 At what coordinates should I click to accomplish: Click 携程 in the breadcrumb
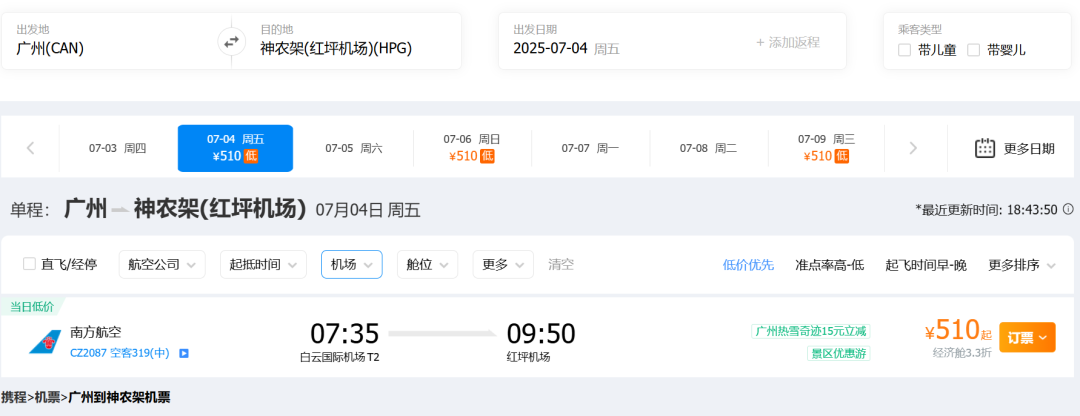click(14, 397)
